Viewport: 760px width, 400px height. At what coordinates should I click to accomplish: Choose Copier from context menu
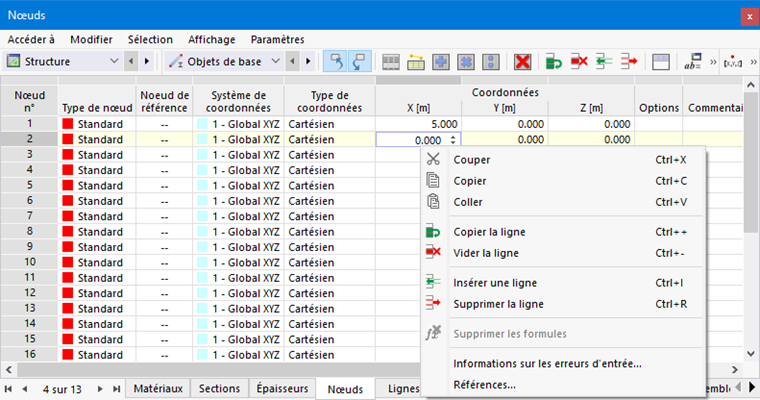563,181
